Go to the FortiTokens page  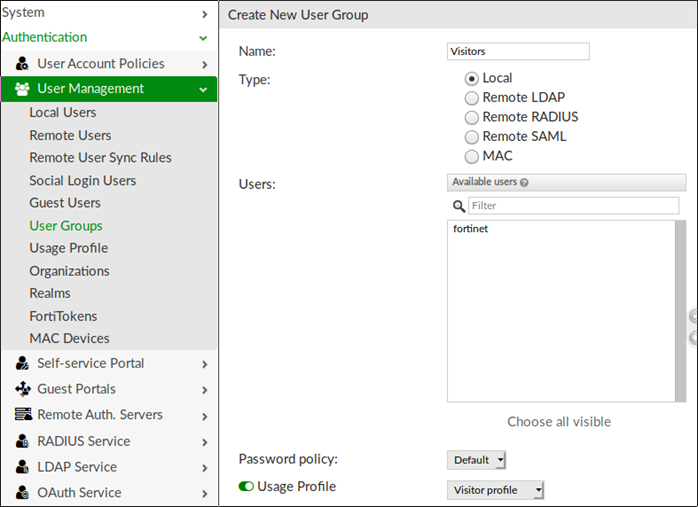click(x=63, y=316)
